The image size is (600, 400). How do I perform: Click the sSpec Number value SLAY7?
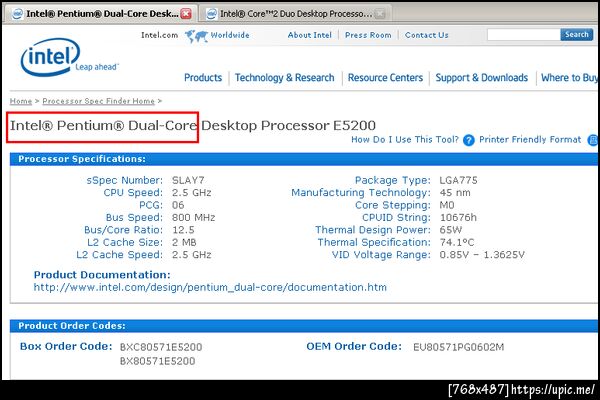(188, 180)
